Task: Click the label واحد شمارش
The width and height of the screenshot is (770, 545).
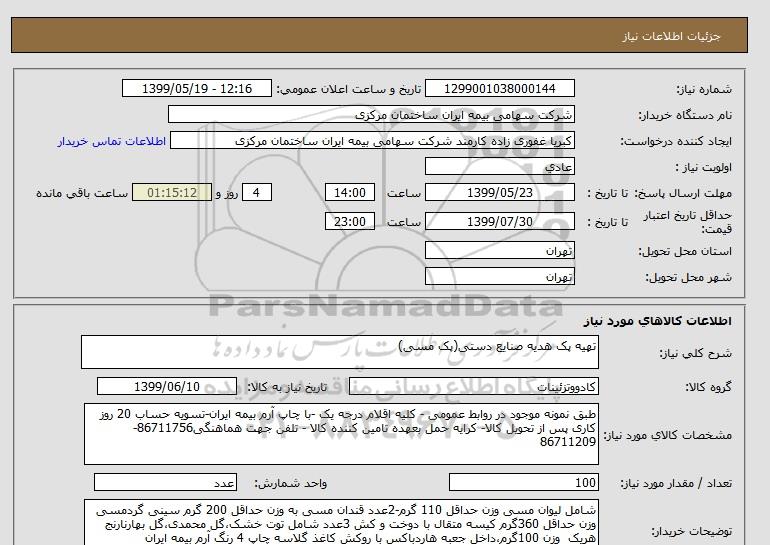Action: point(290,483)
